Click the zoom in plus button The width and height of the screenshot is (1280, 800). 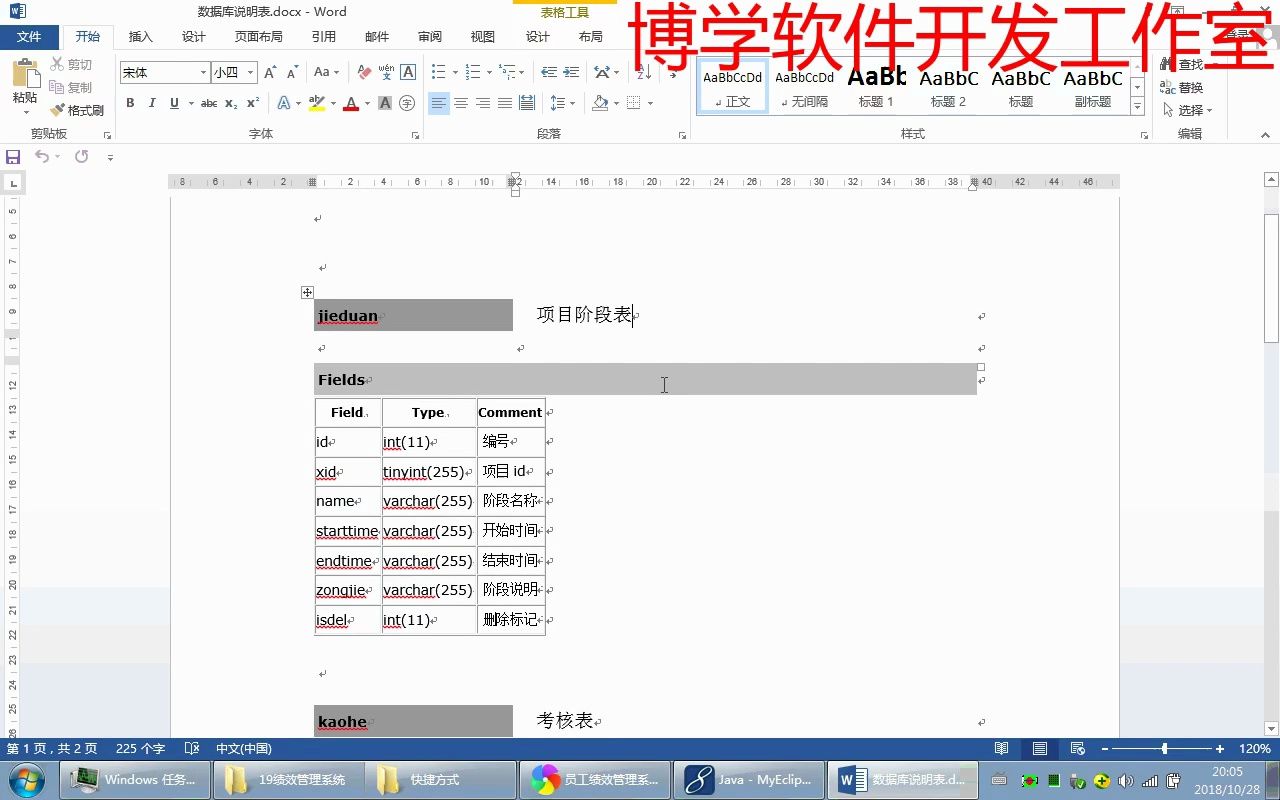tap(1220, 749)
